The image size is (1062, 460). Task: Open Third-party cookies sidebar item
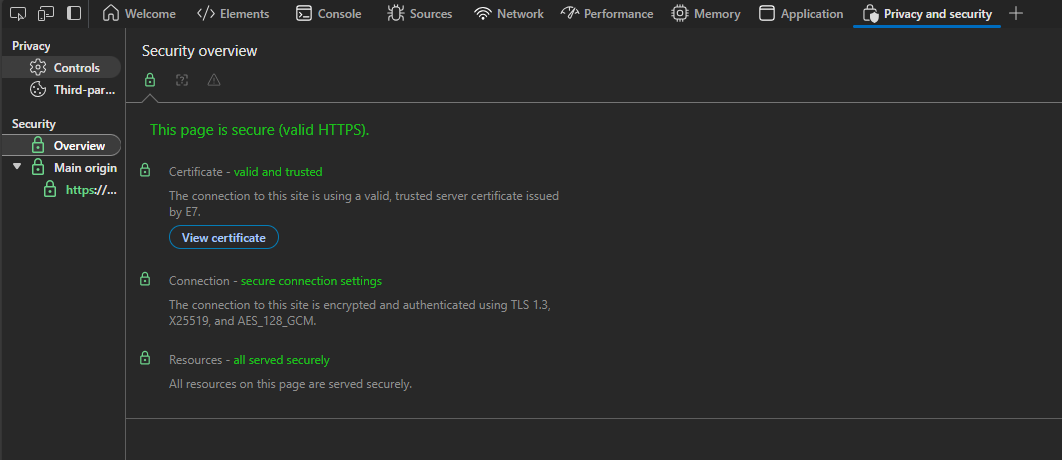[70, 90]
